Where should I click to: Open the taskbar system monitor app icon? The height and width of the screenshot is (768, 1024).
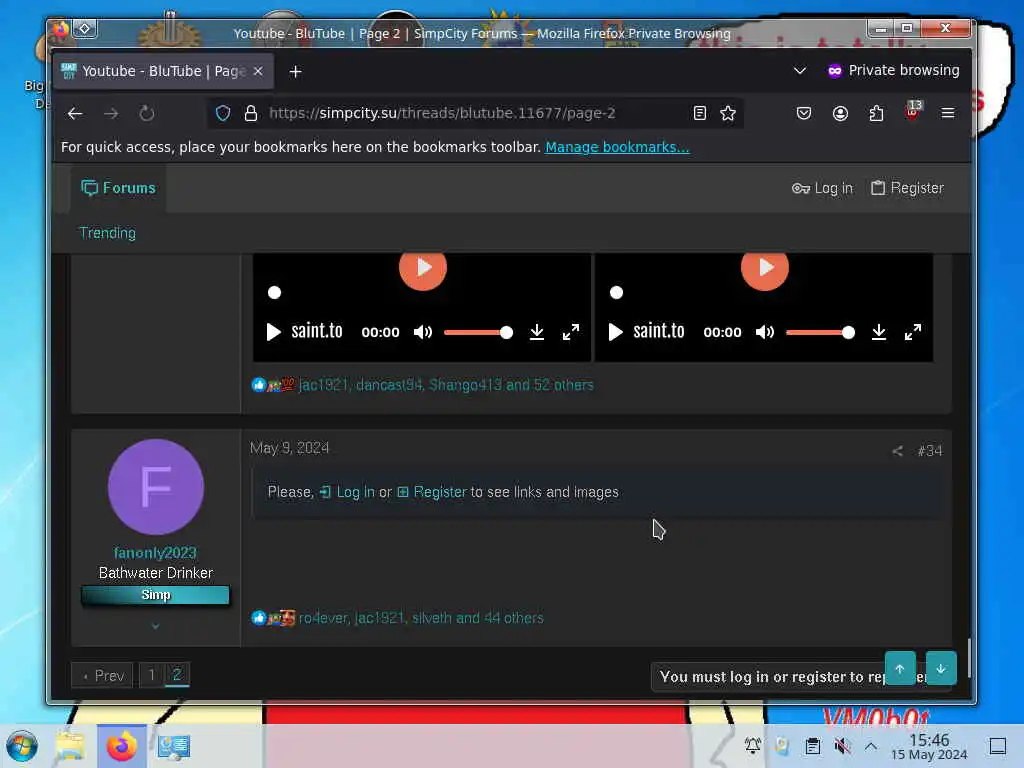coord(174,746)
